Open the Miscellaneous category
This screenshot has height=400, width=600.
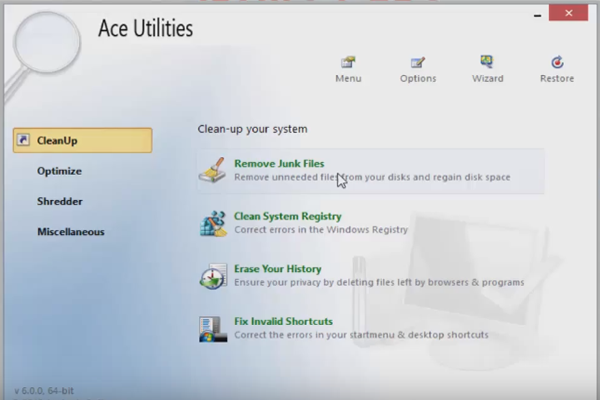coord(71,232)
